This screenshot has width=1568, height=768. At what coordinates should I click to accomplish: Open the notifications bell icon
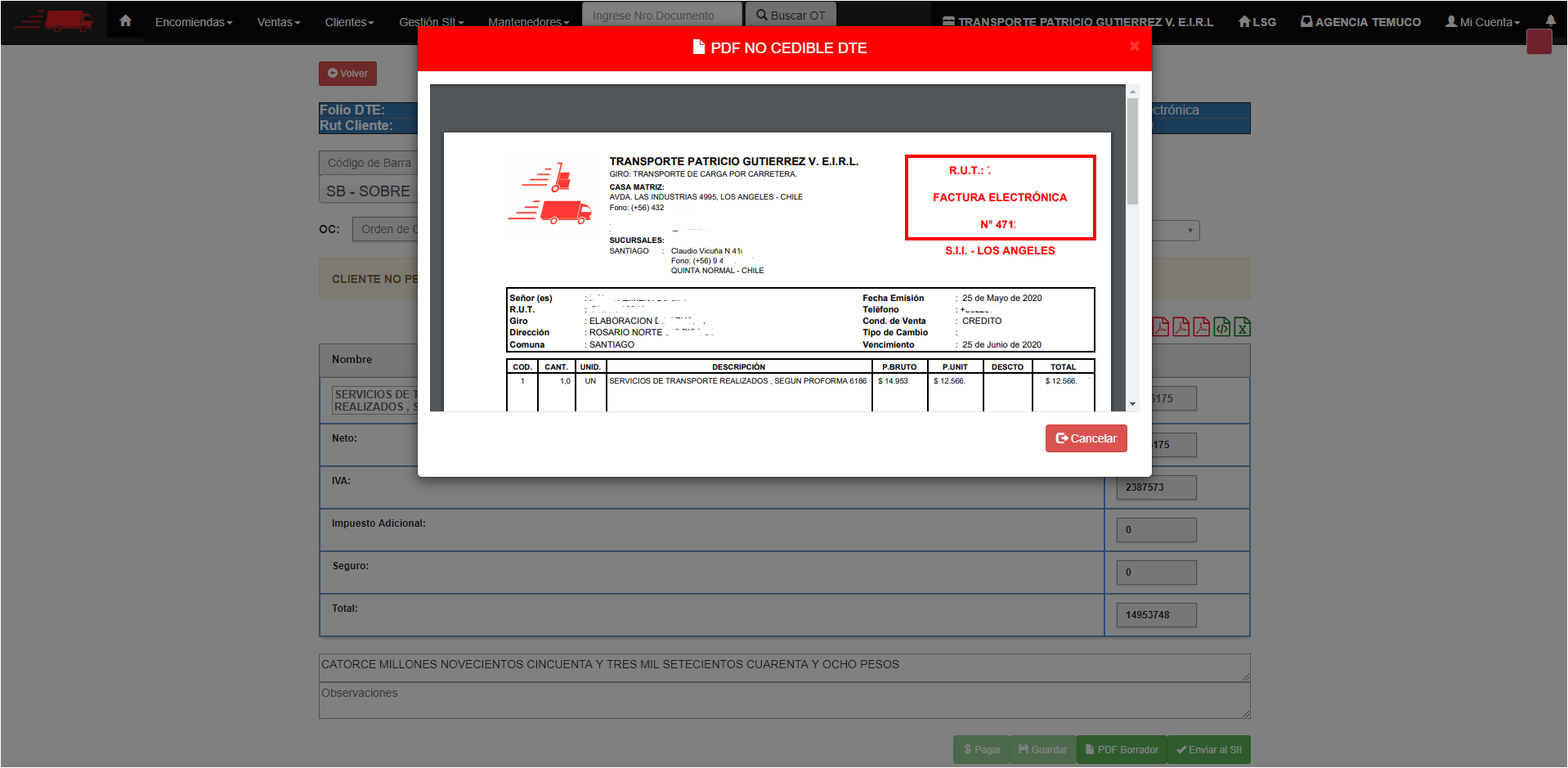point(1550,20)
